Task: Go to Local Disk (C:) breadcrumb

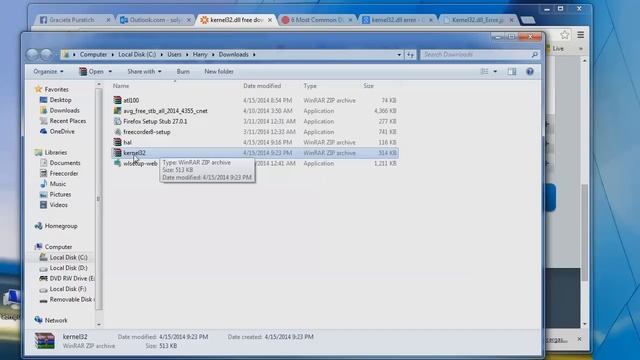Action: [x=137, y=54]
